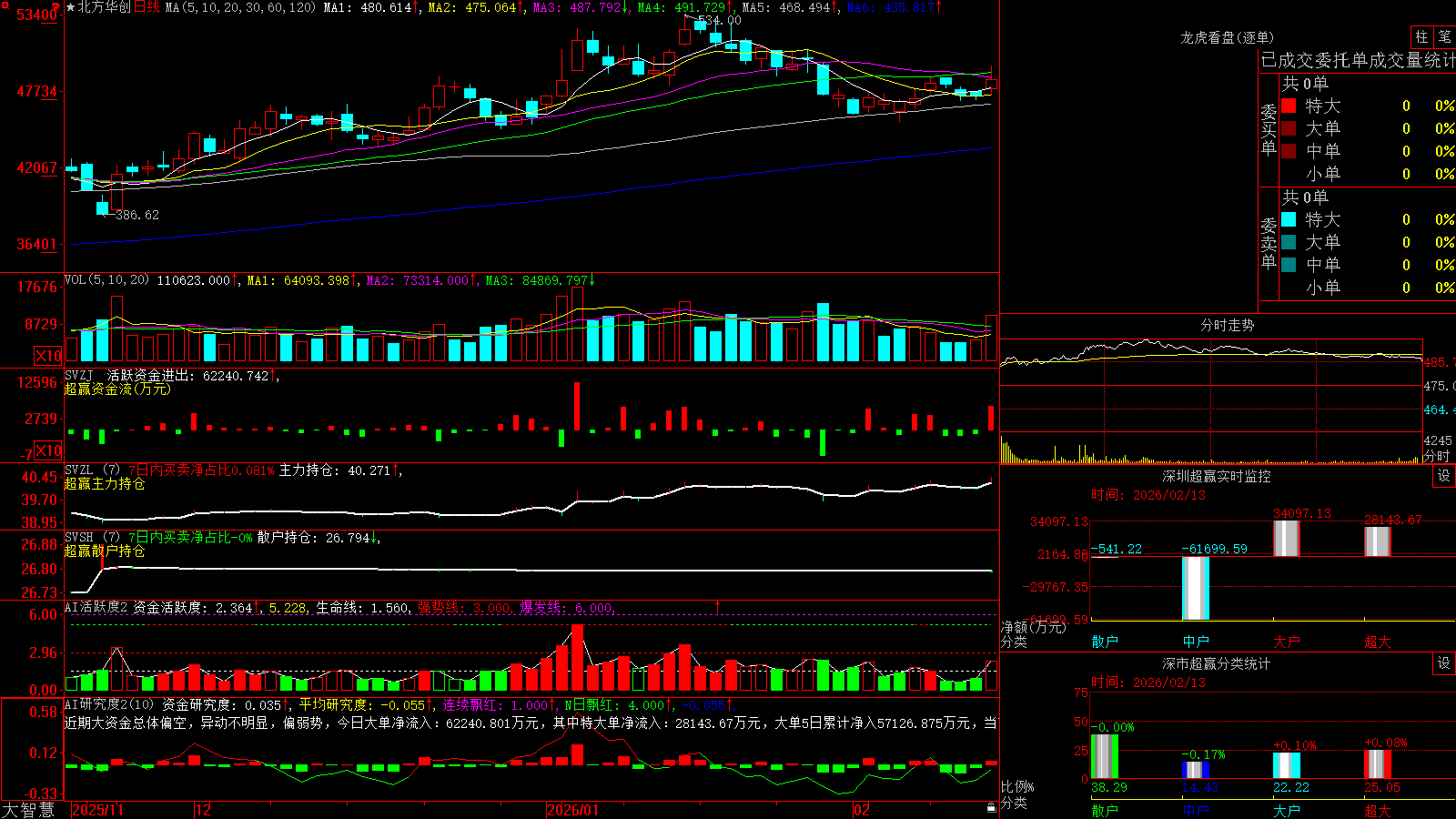1456x819 pixels.
Task: Click the teal 大单 sell-order swatch
Action: pos(1289,242)
